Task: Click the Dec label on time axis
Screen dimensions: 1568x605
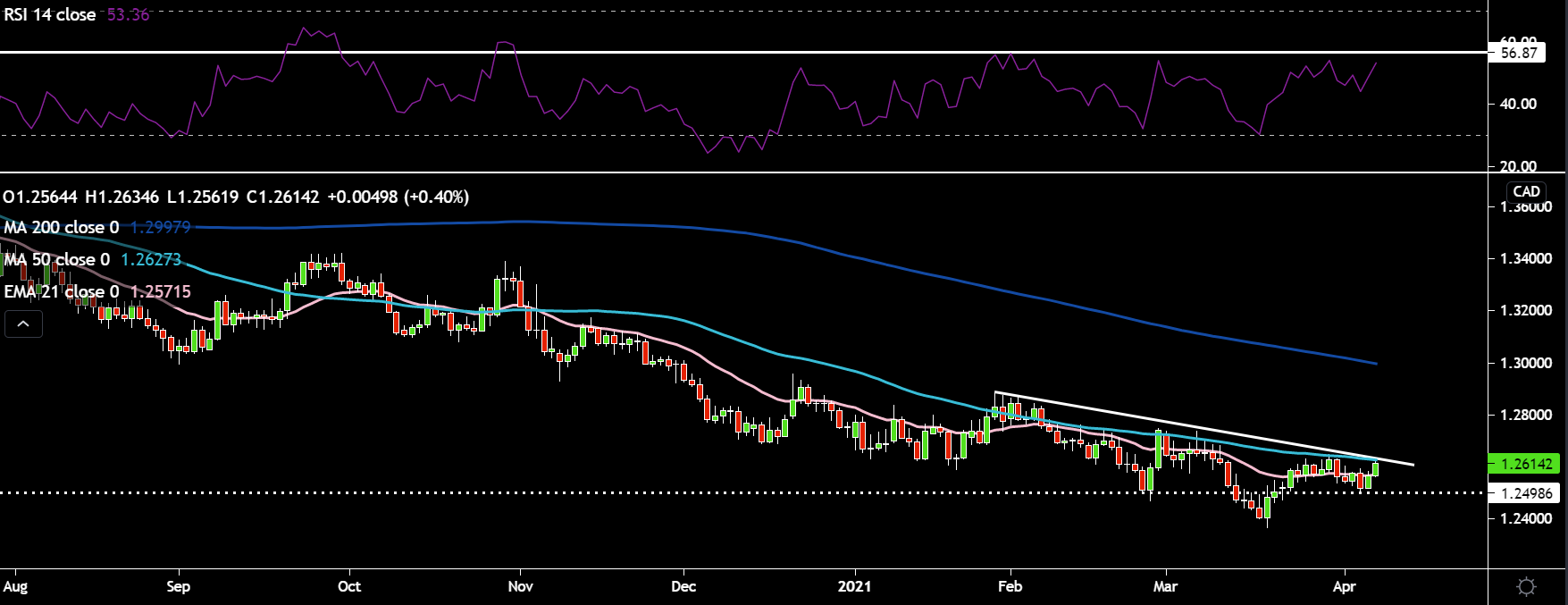Action: [683, 587]
